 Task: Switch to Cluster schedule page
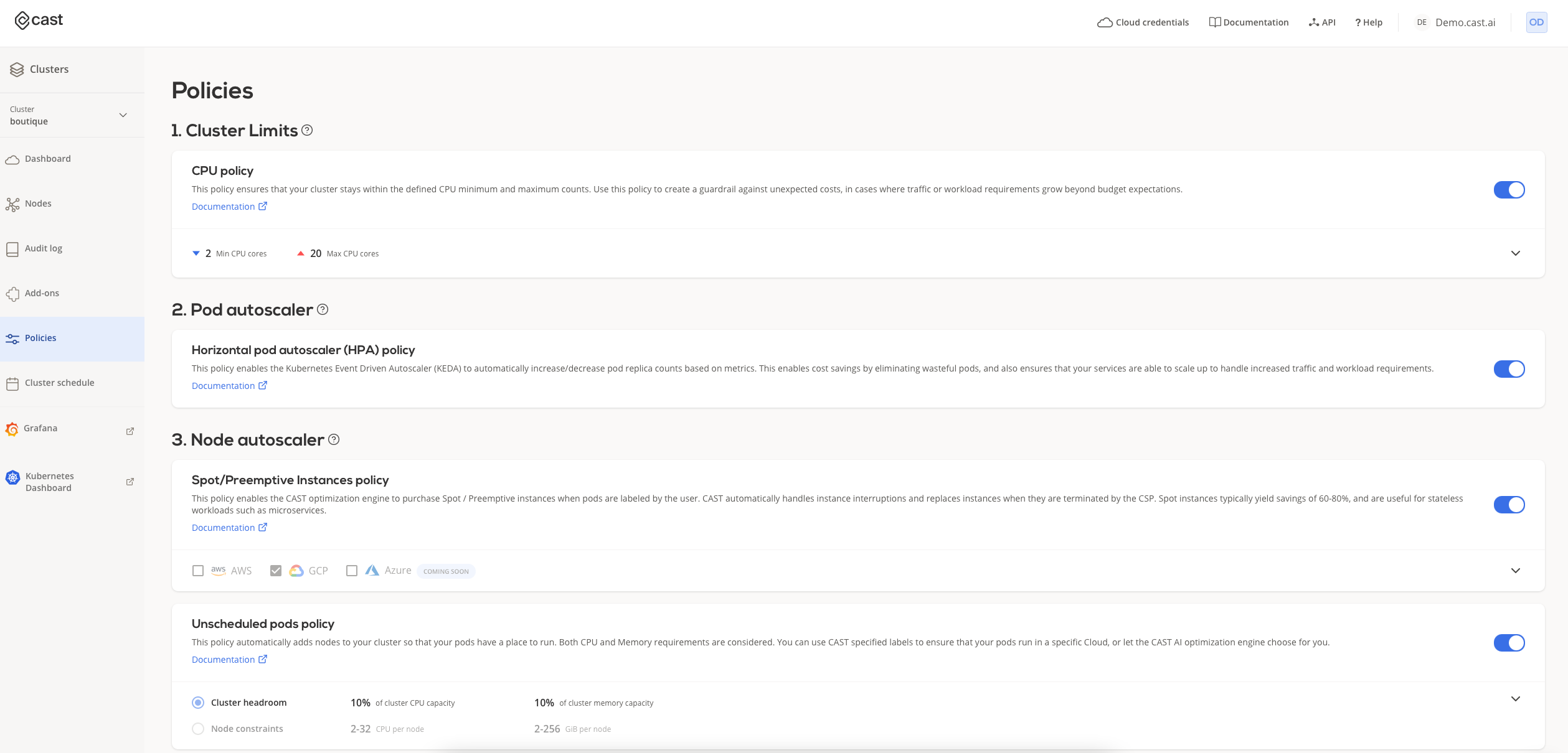pos(60,383)
